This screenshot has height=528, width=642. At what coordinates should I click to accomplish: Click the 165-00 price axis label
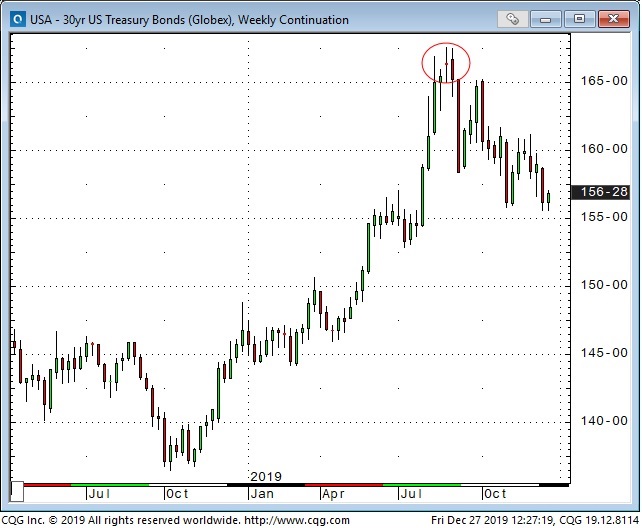[604, 81]
